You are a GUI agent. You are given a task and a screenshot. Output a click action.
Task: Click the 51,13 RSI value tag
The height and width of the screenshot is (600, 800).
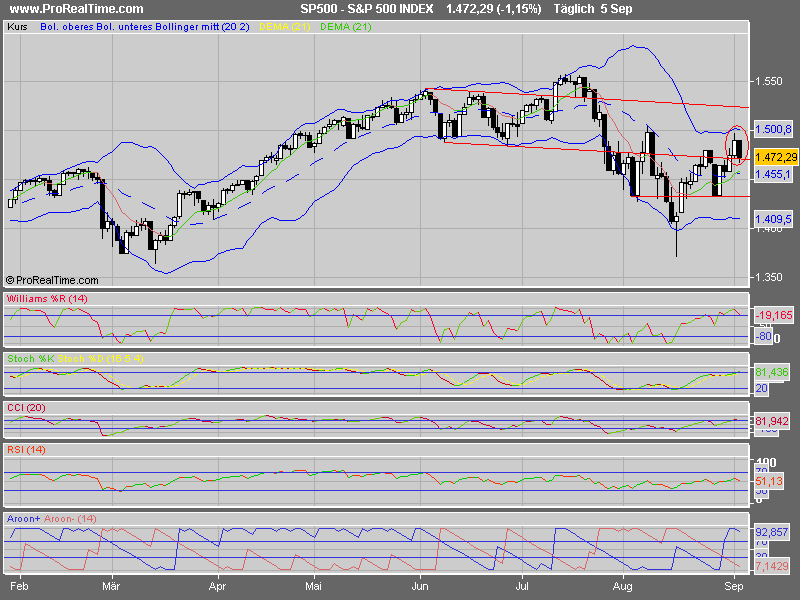(x=769, y=481)
